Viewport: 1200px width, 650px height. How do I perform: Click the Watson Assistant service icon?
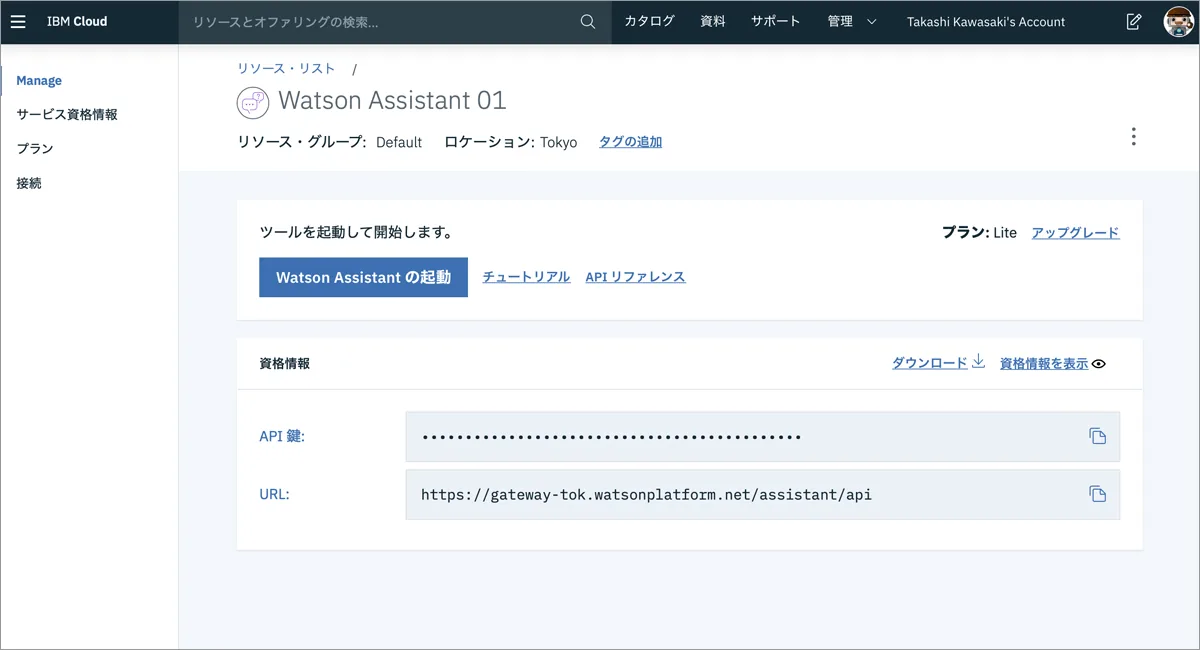pyautogui.click(x=253, y=102)
